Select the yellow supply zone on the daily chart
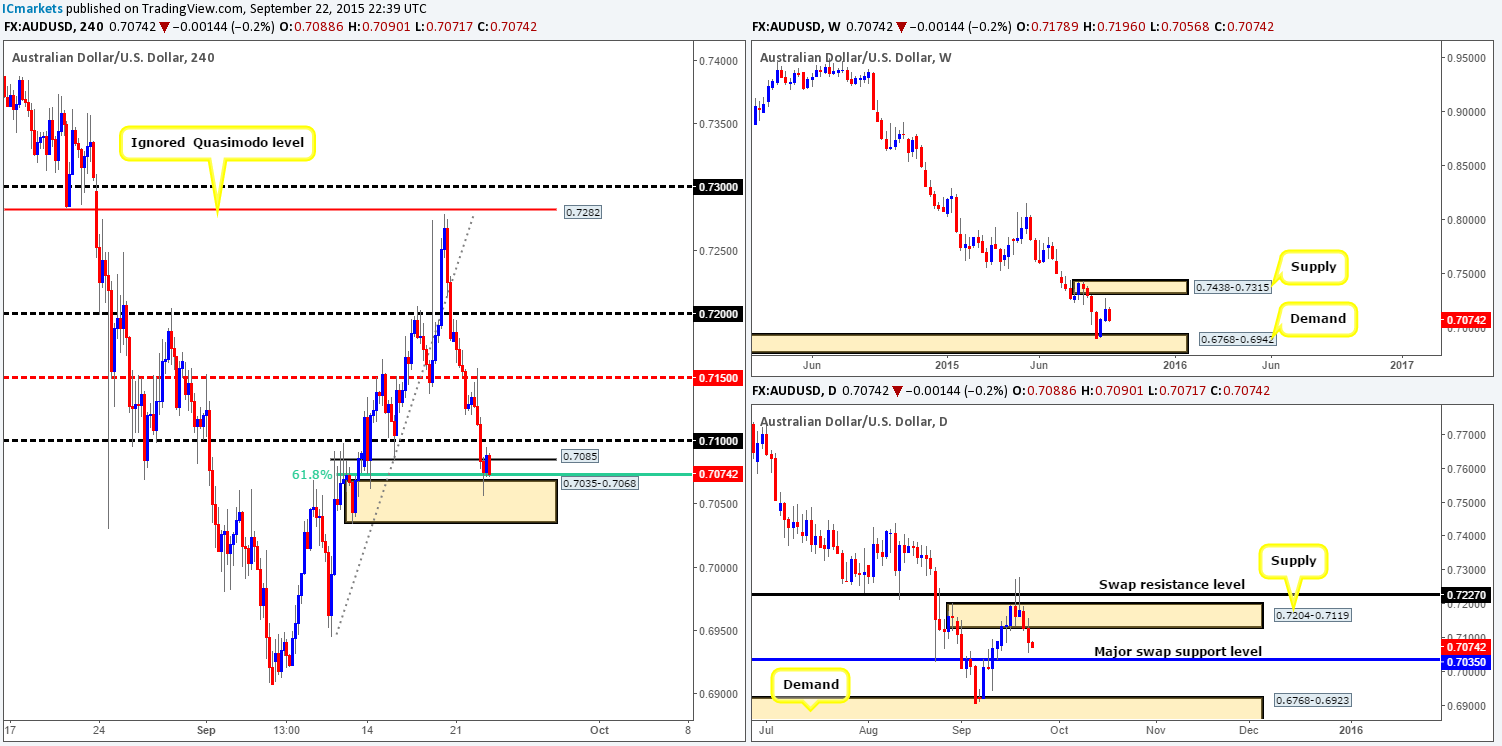The height and width of the screenshot is (746, 1502). click(1106, 615)
